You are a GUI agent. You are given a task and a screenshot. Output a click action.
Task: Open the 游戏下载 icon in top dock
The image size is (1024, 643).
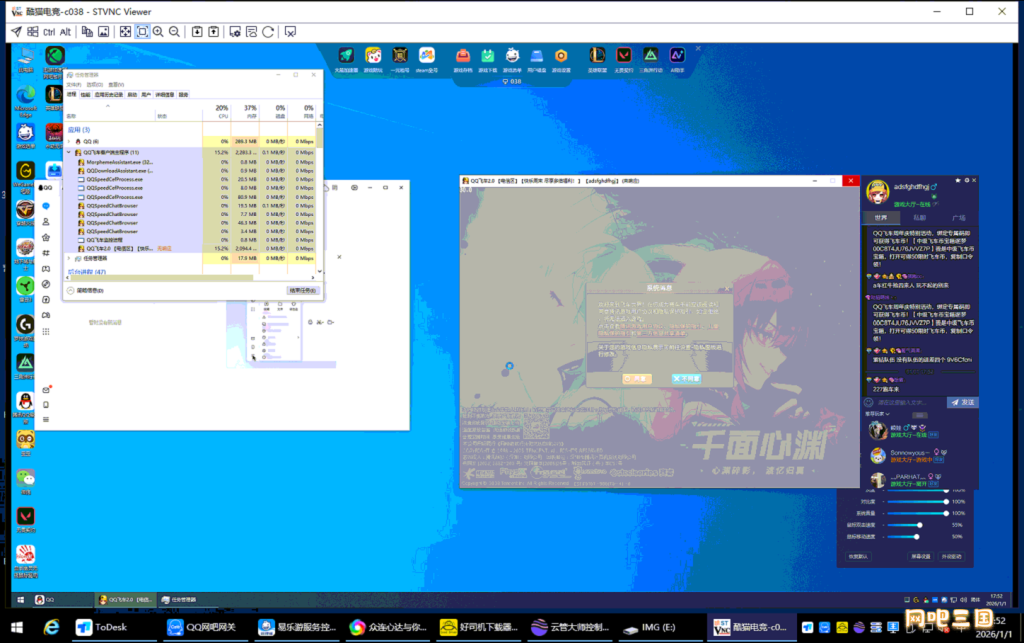point(487,58)
